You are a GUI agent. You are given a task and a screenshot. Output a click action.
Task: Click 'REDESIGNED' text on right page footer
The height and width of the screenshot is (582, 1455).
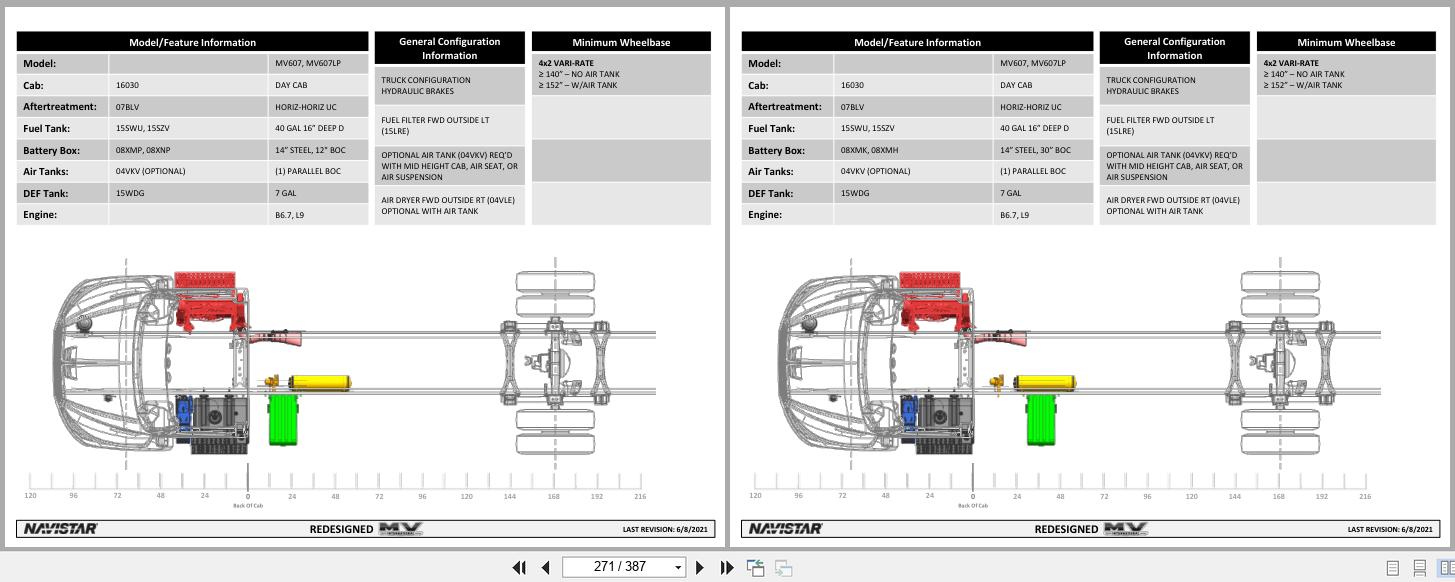point(1066,529)
